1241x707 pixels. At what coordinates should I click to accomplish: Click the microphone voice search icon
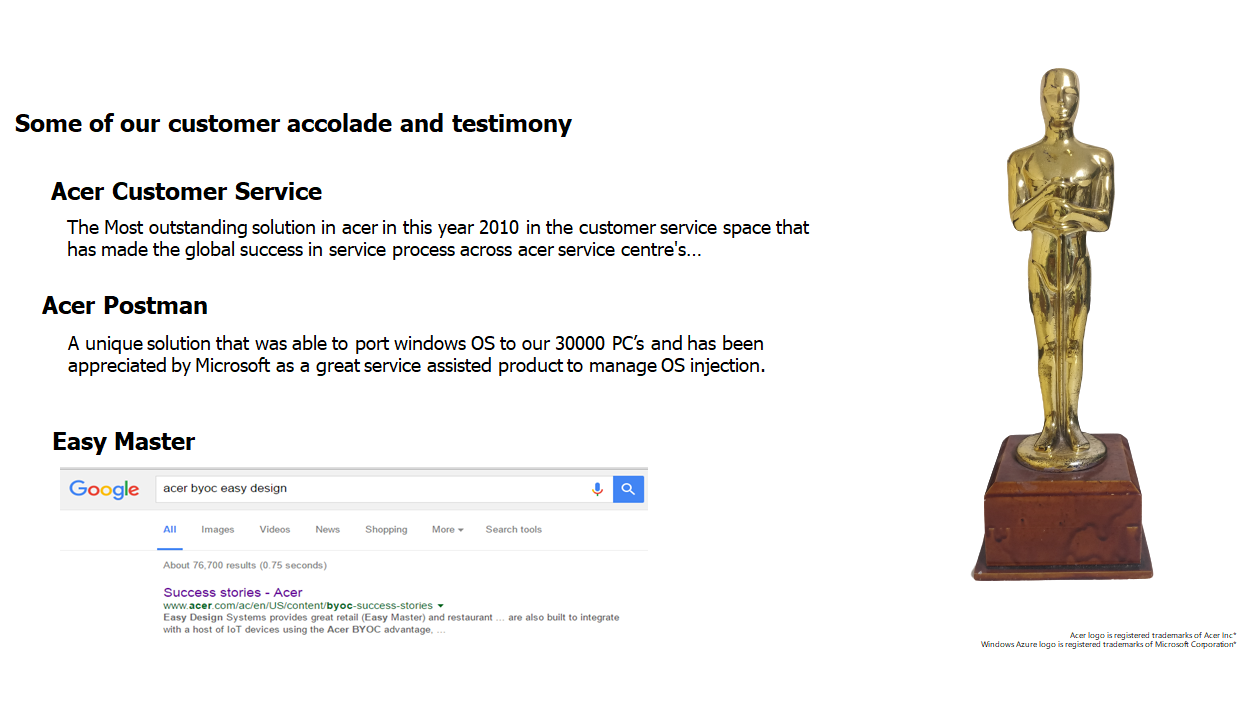pos(597,489)
